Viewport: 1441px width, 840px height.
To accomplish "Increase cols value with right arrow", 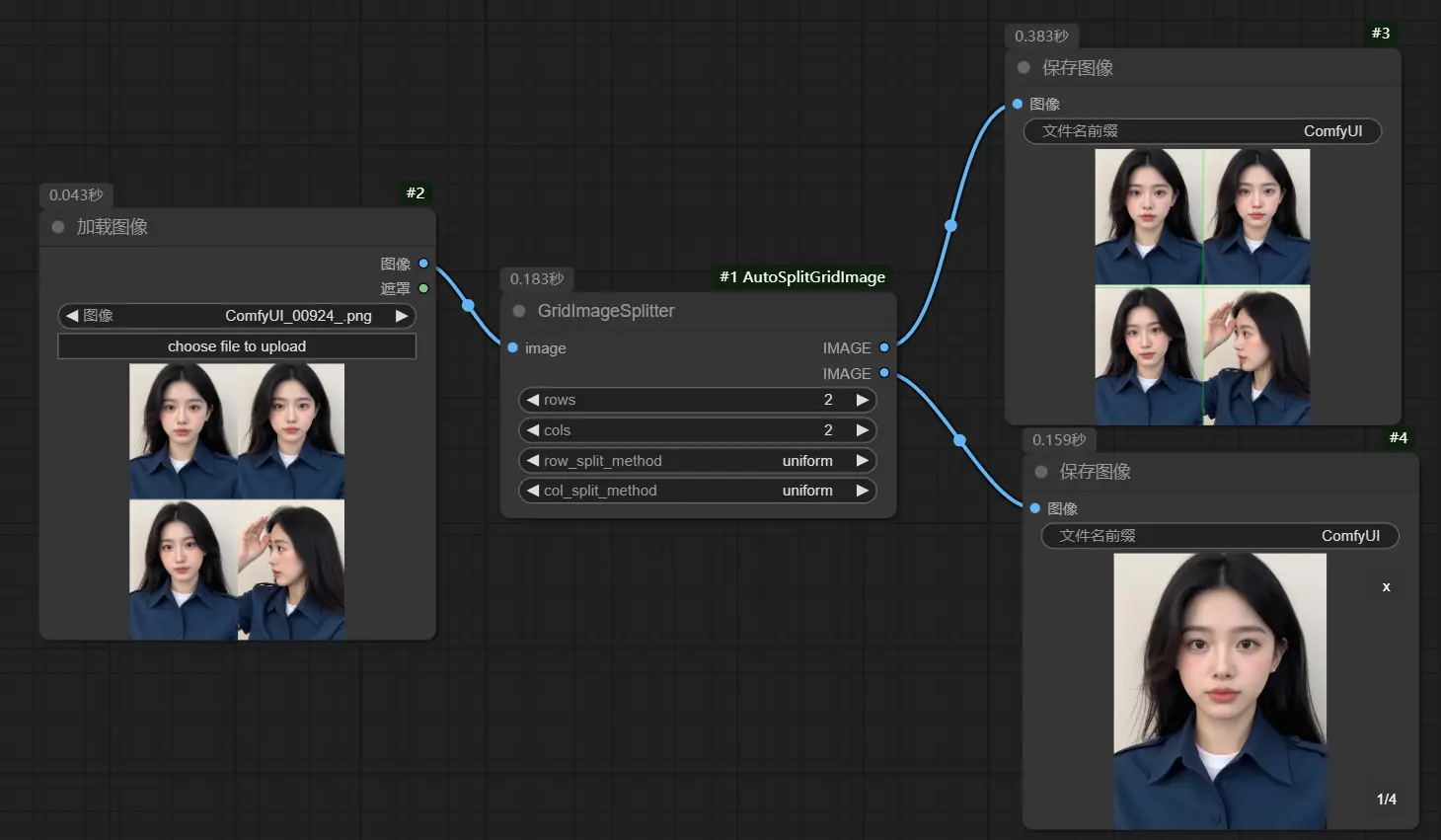I will (x=863, y=430).
